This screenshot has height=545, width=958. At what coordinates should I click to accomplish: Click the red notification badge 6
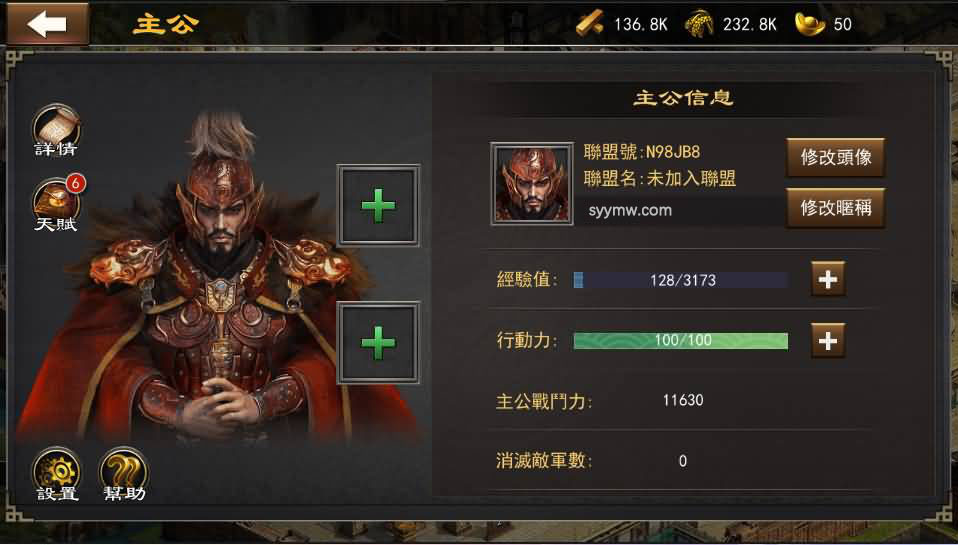point(76,183)
